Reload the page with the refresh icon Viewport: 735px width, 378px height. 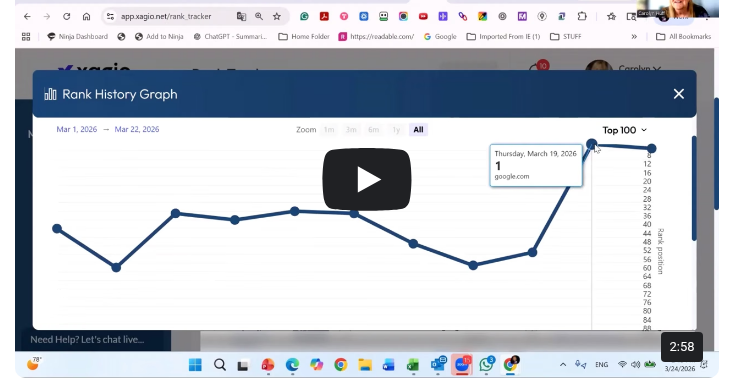pyautogui.click(x=67, y=16)
